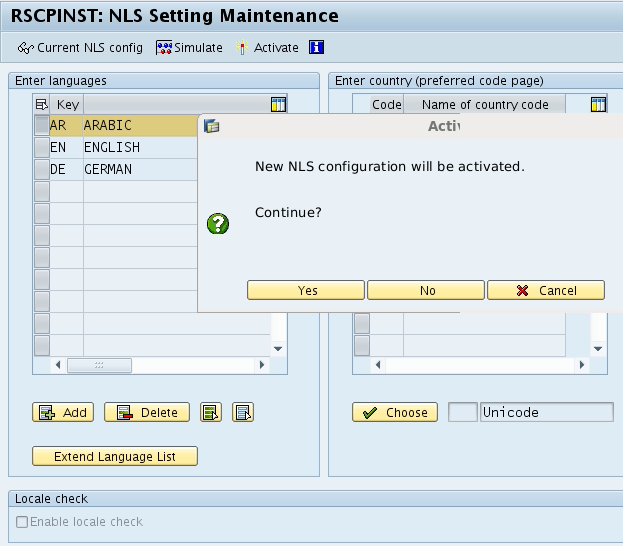Select the DE row selector

click(42, 169)
